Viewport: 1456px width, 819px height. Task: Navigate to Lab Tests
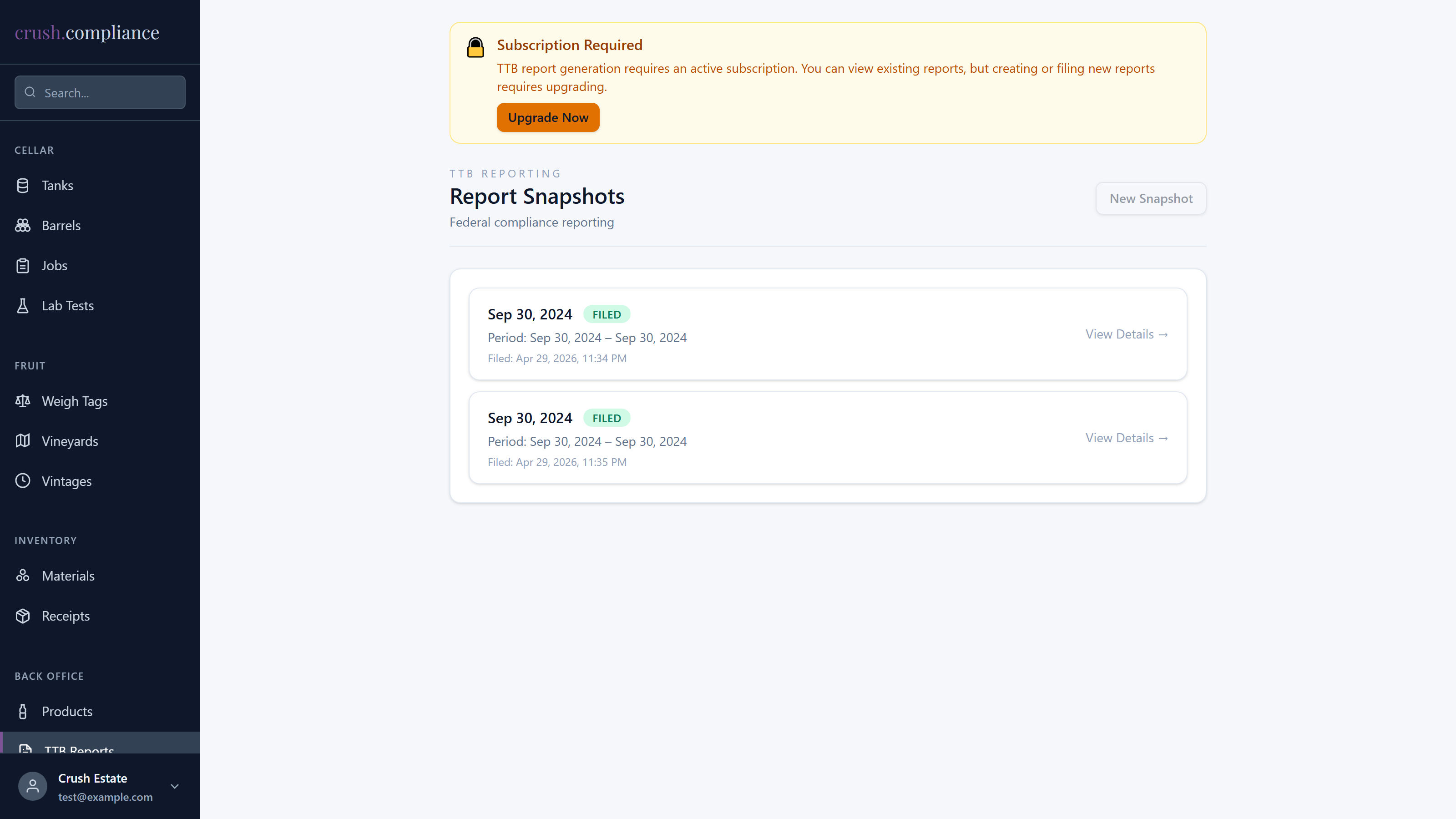100,306
